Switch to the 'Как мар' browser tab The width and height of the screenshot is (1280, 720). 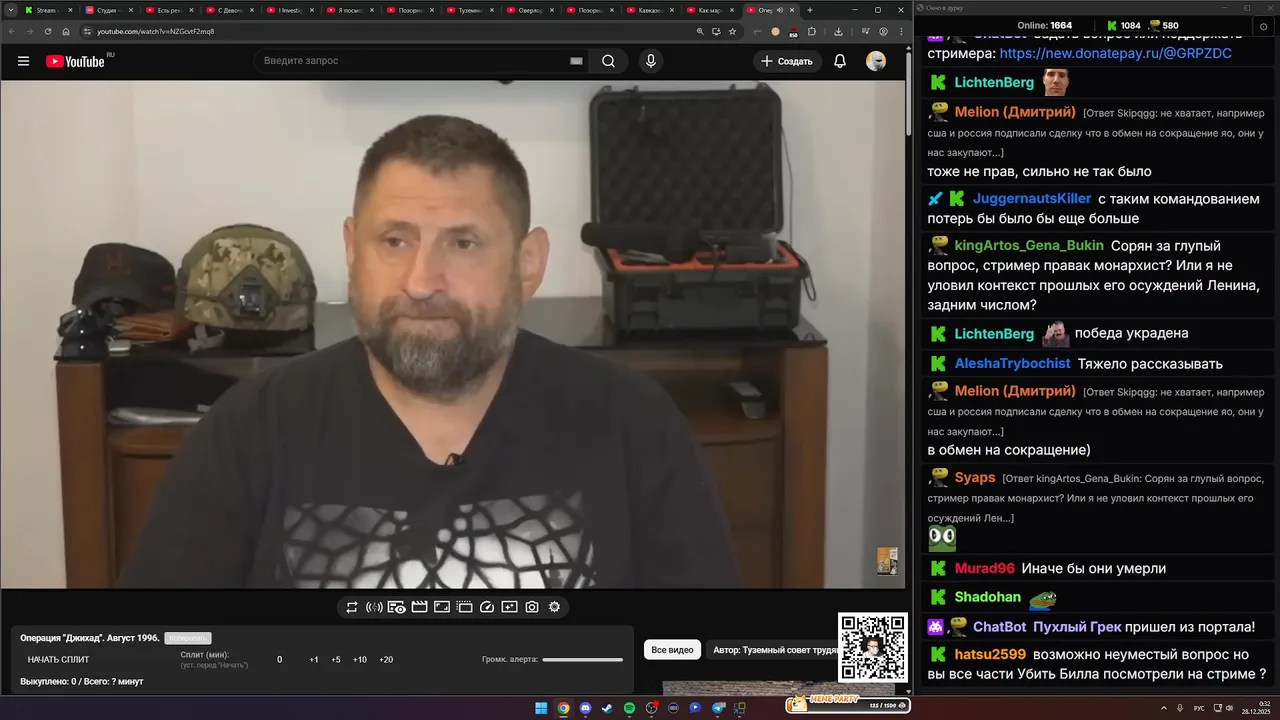(x=708, y=10)
